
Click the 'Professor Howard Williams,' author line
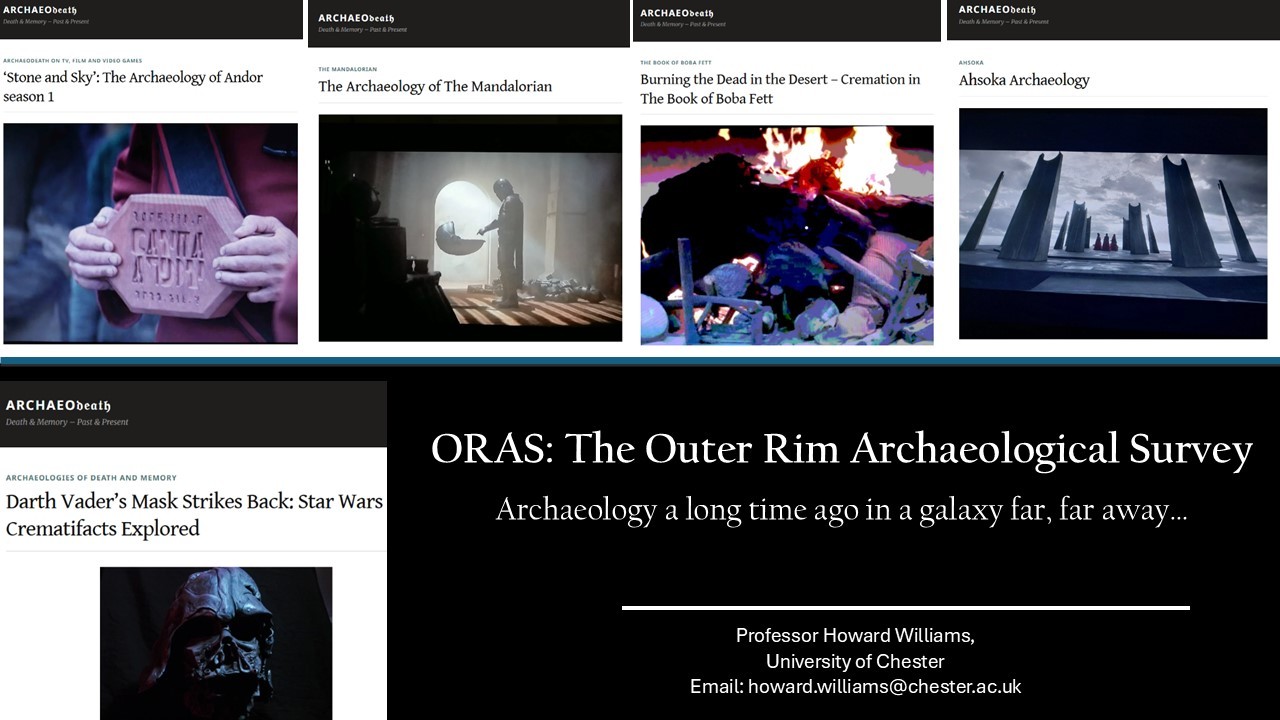[855, 636]
